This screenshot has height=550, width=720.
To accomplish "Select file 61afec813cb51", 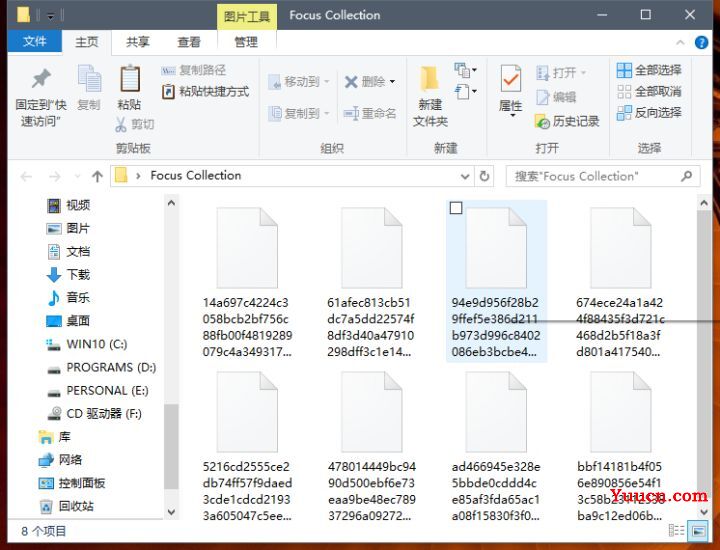I will 371,281.
